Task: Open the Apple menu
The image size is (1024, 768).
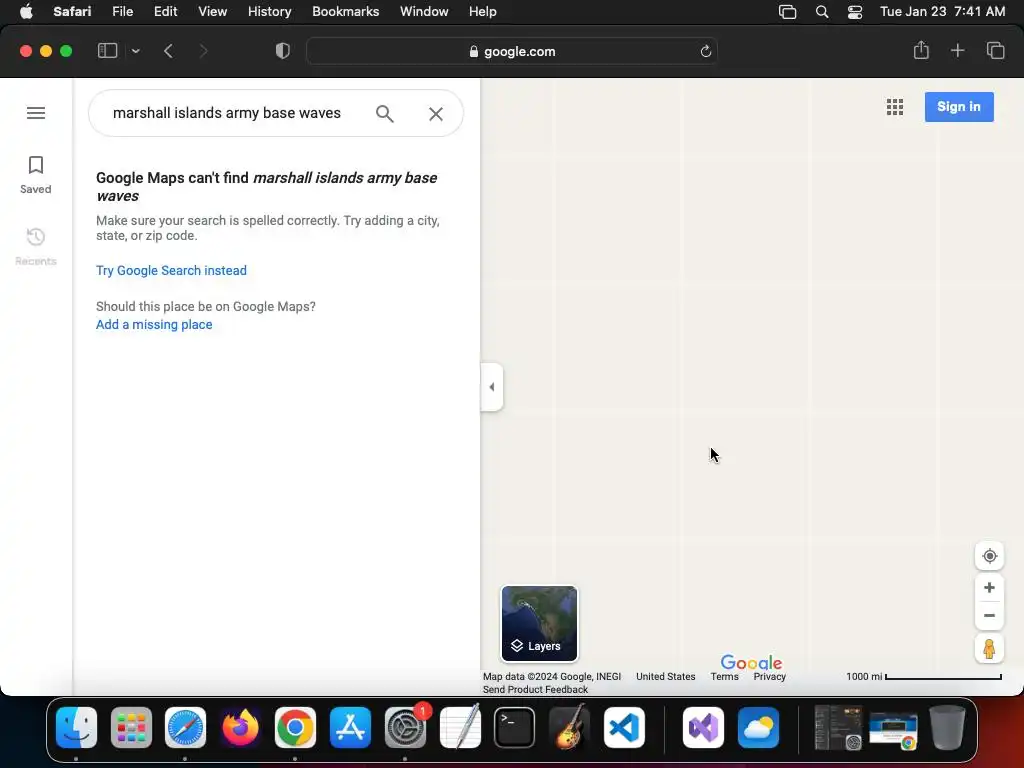Action: (x=26, y=12)
